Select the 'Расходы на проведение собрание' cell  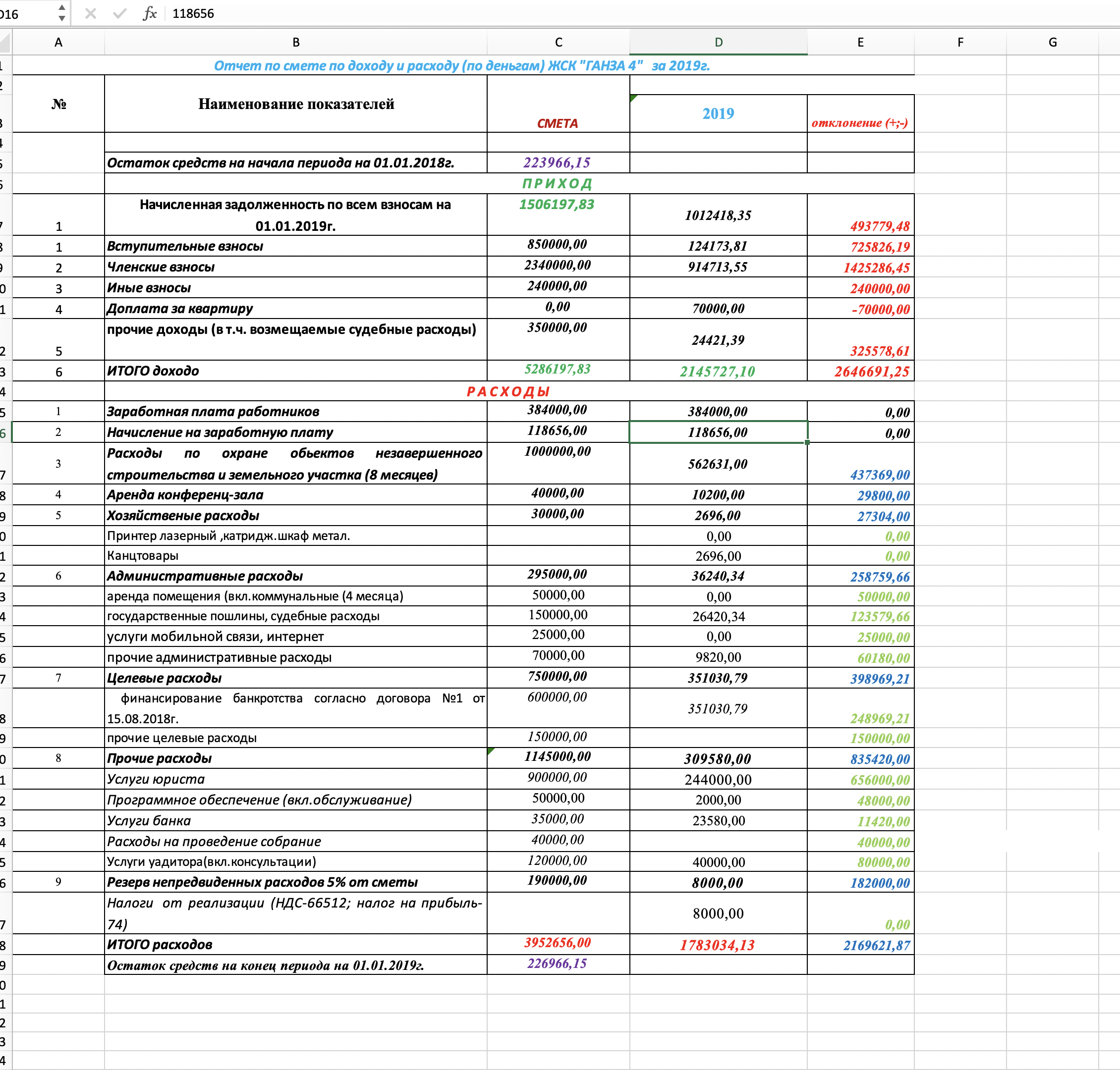click(295, 841)
